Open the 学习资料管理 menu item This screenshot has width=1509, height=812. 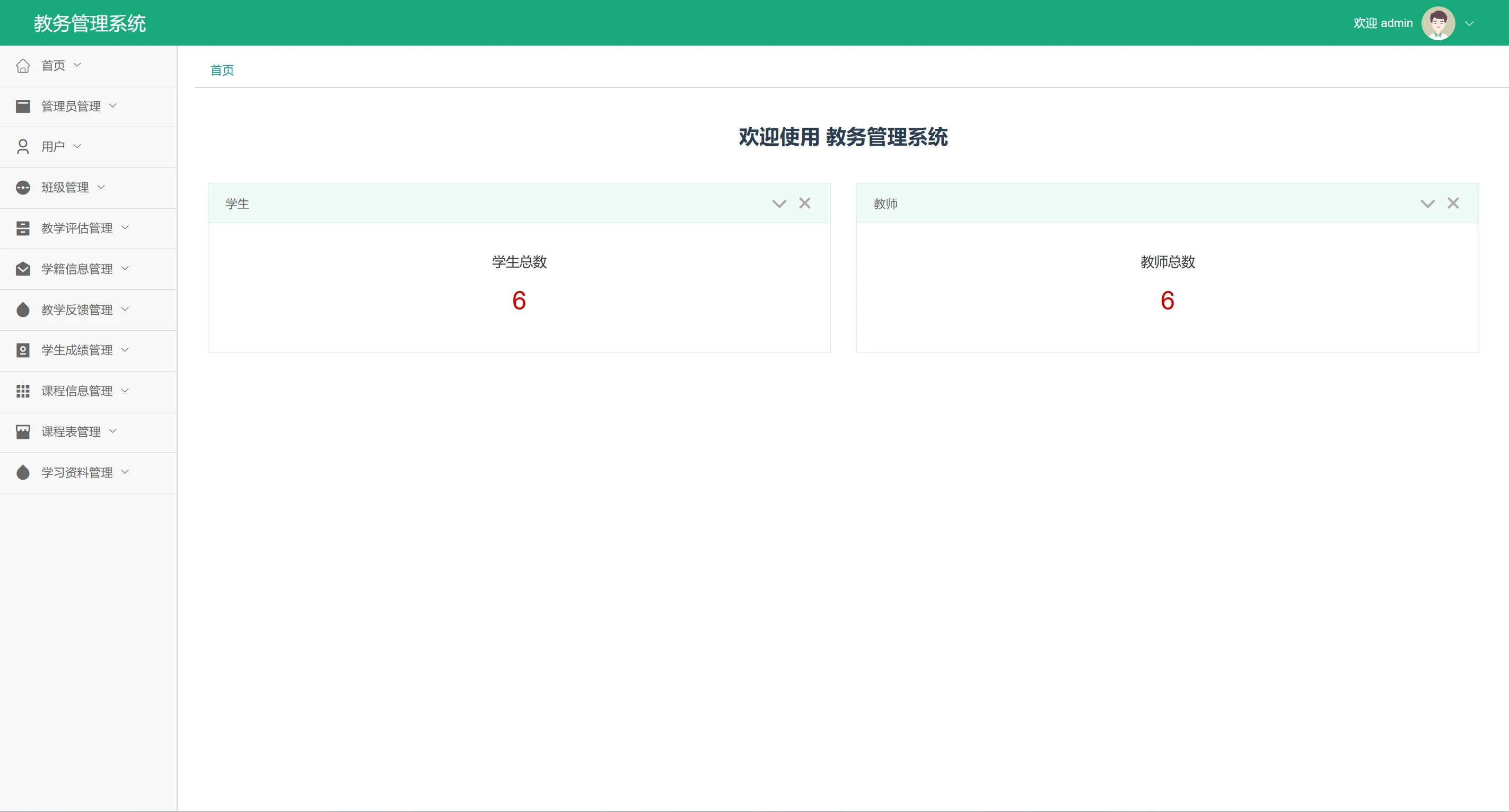pos(77,472)
